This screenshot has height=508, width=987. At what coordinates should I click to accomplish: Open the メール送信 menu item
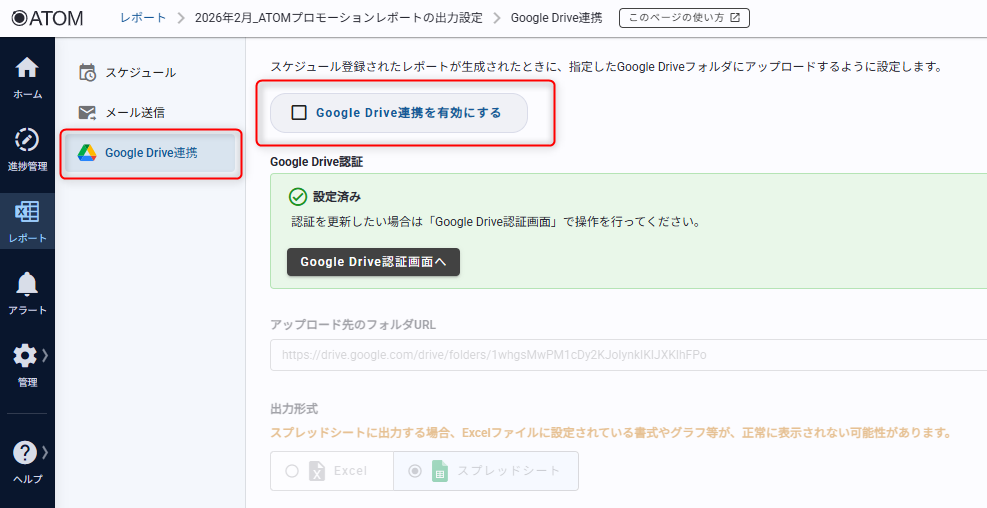(x=135, y=112)
